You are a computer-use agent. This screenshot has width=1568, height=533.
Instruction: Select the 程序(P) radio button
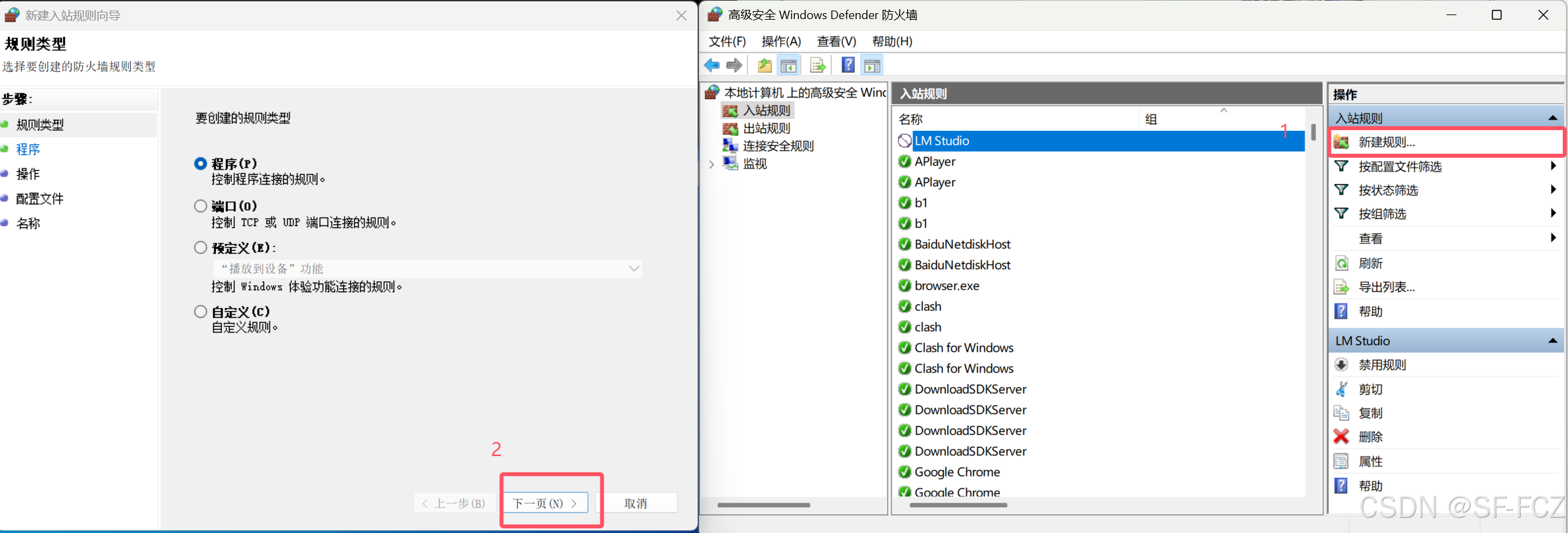click(200, 164)
